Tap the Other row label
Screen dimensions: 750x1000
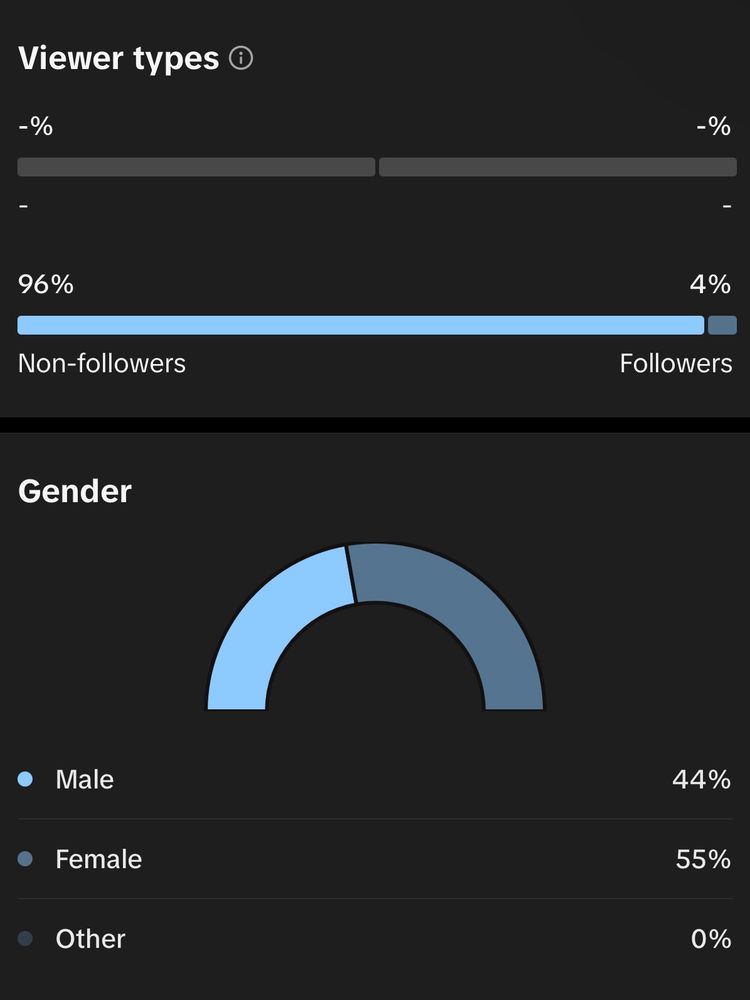[x=90, y=939]
